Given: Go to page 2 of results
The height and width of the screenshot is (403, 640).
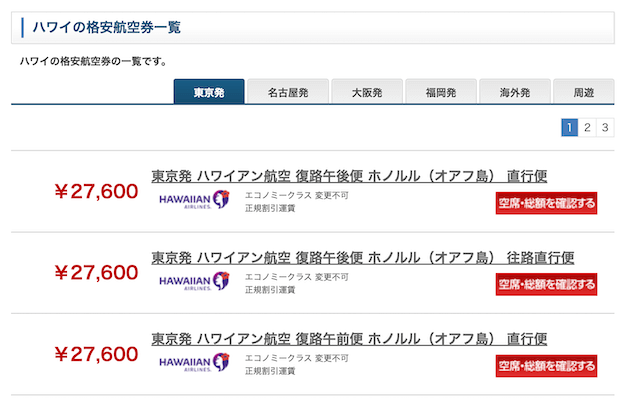Looking at the screenshot, I should (x=587, y=127).
